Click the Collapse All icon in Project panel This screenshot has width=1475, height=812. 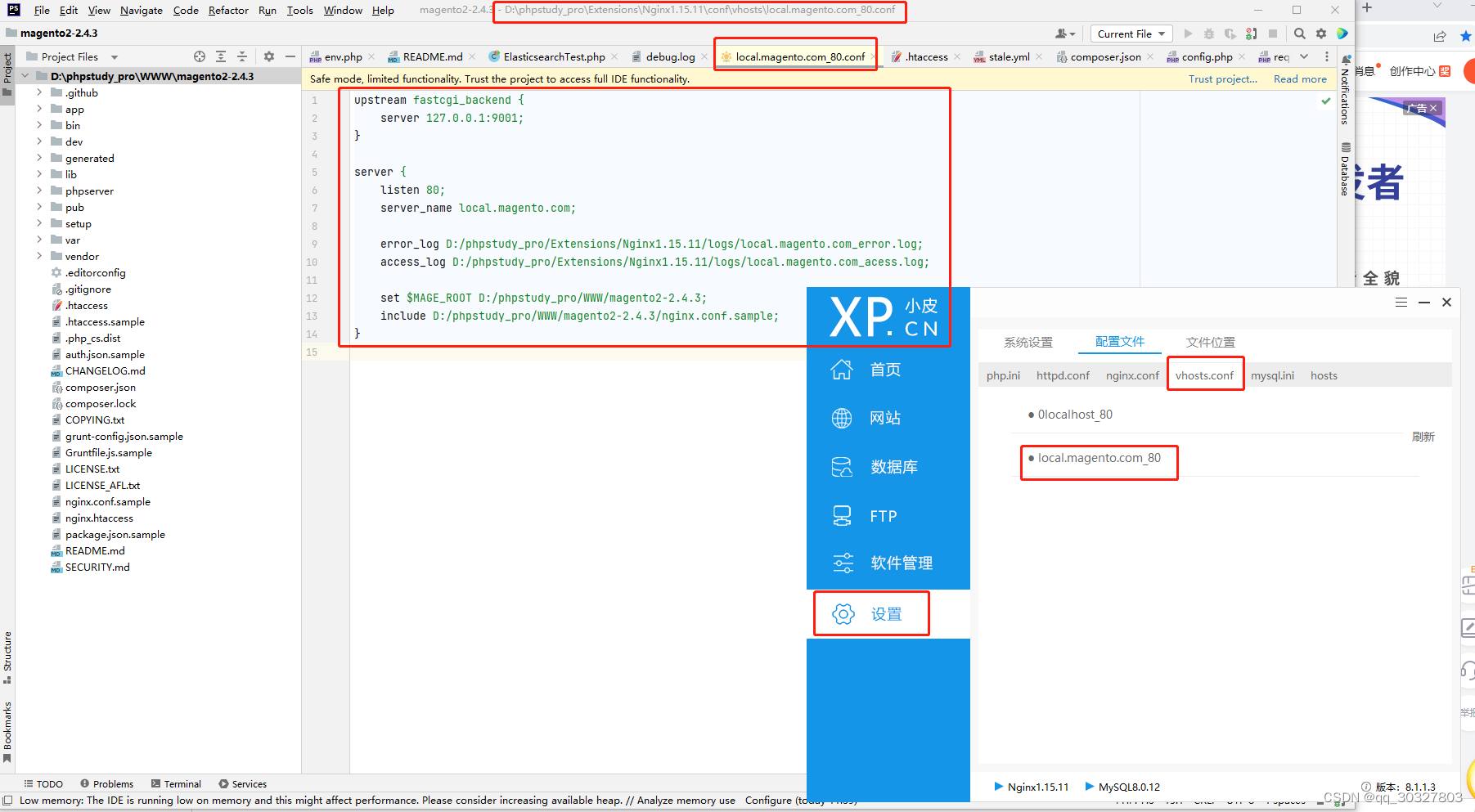(x=242, y=56)
